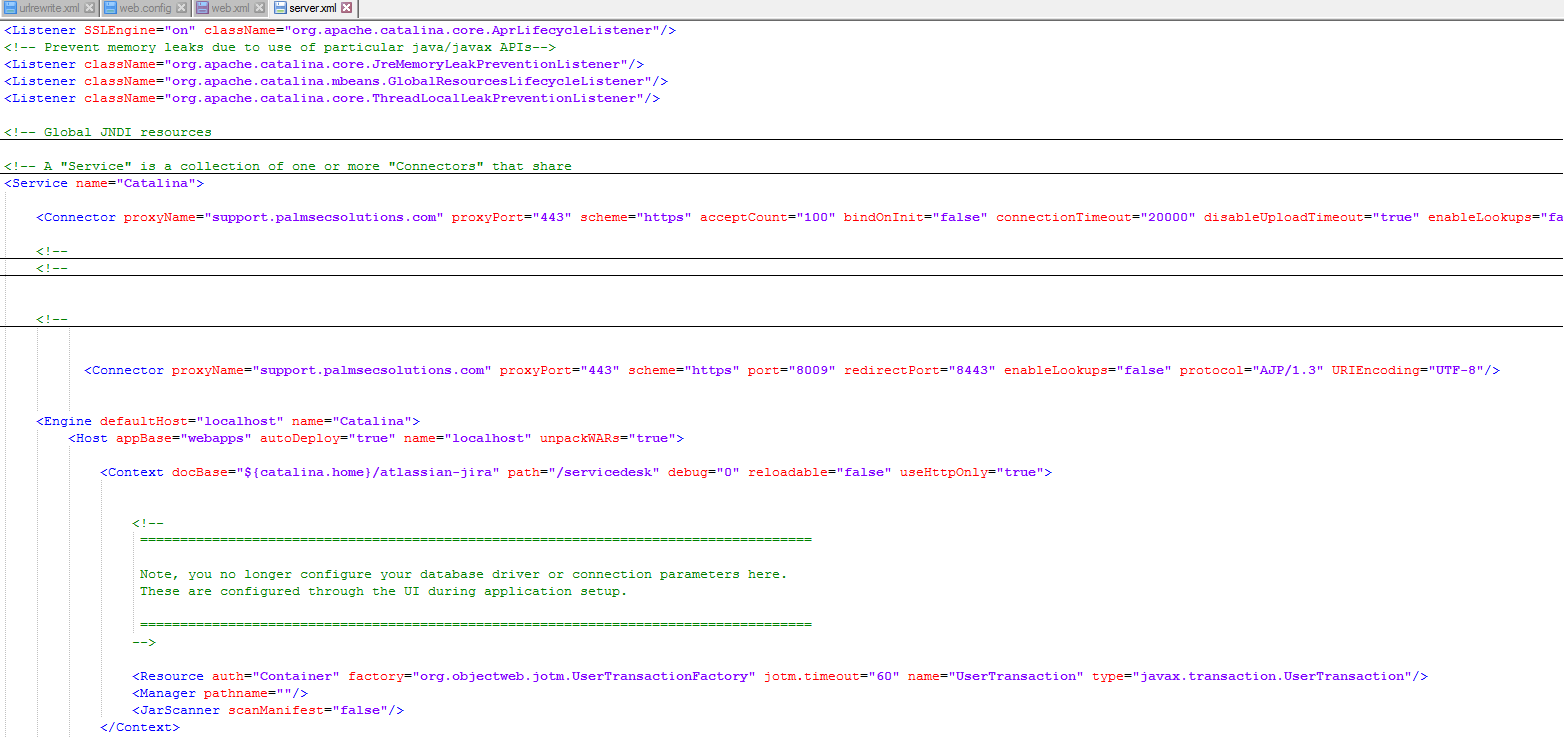This screenshot has height=738, width=1564.
Task: Close the web.config tab
Action: coord(182,8)
